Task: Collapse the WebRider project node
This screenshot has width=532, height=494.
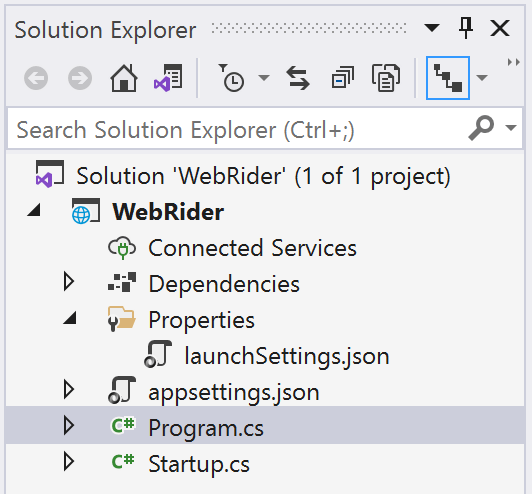Action: tap(34, 210)
